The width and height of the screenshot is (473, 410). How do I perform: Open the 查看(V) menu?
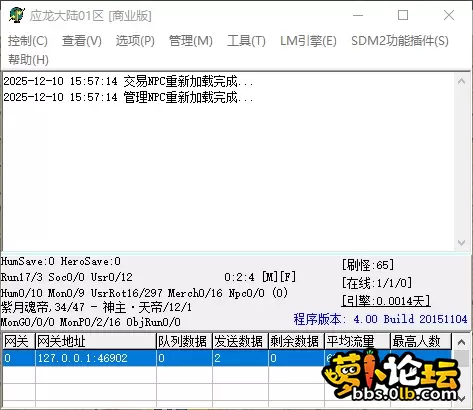coord(82,41)
